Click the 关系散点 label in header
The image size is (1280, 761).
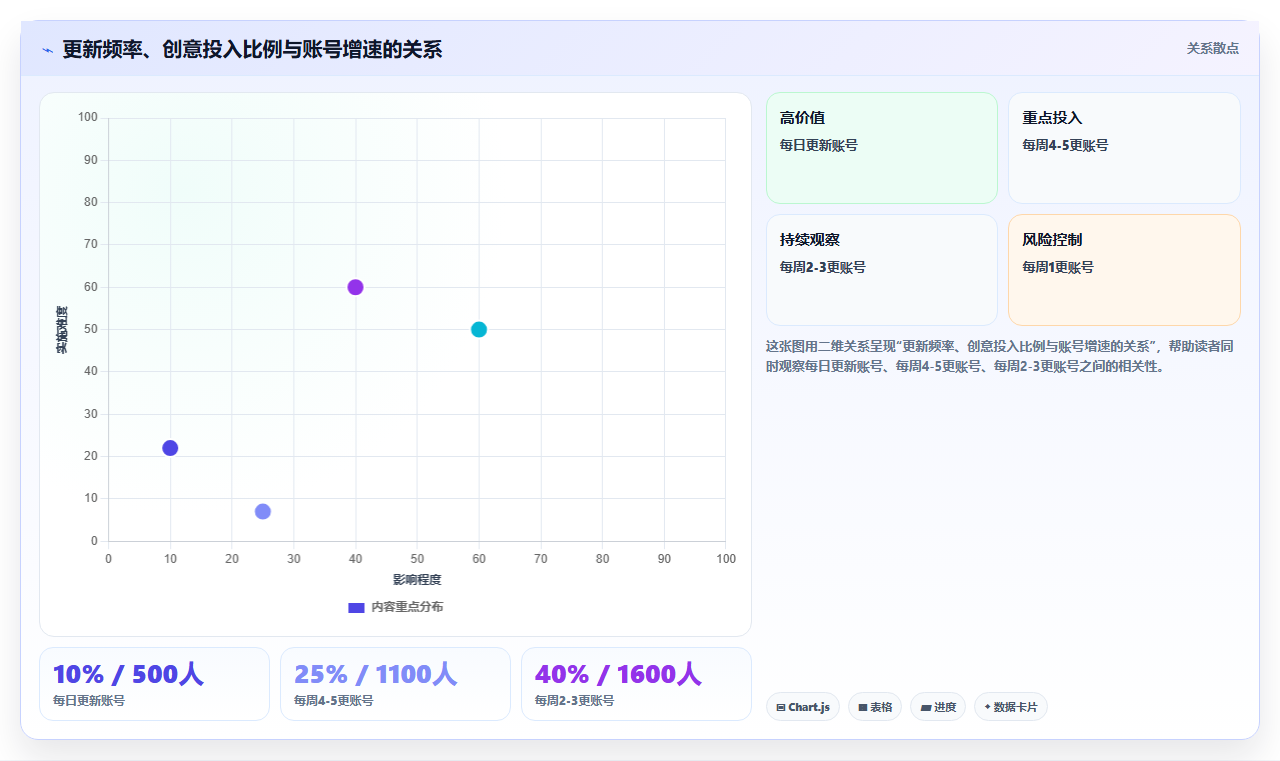click(1213, 48)
